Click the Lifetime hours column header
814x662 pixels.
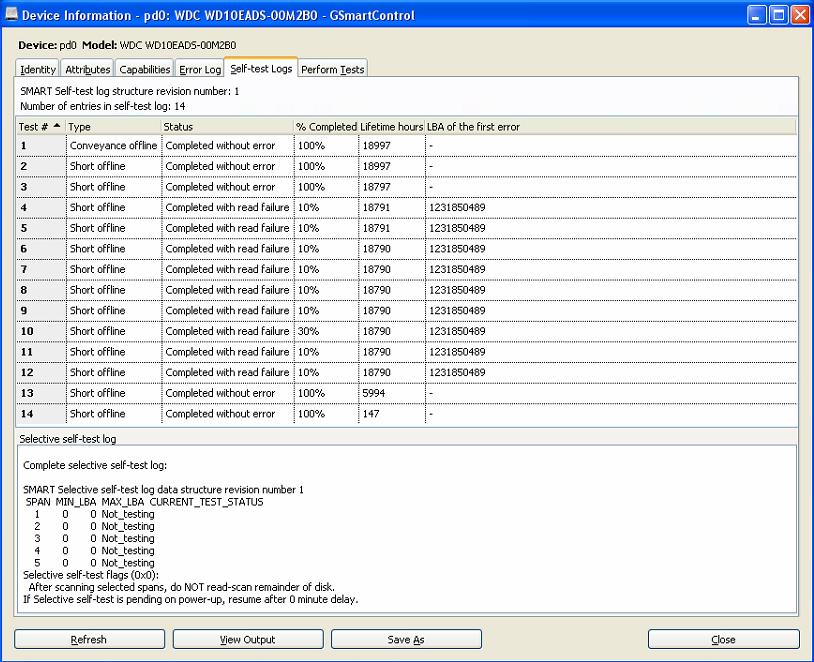(x=391, y=127)
